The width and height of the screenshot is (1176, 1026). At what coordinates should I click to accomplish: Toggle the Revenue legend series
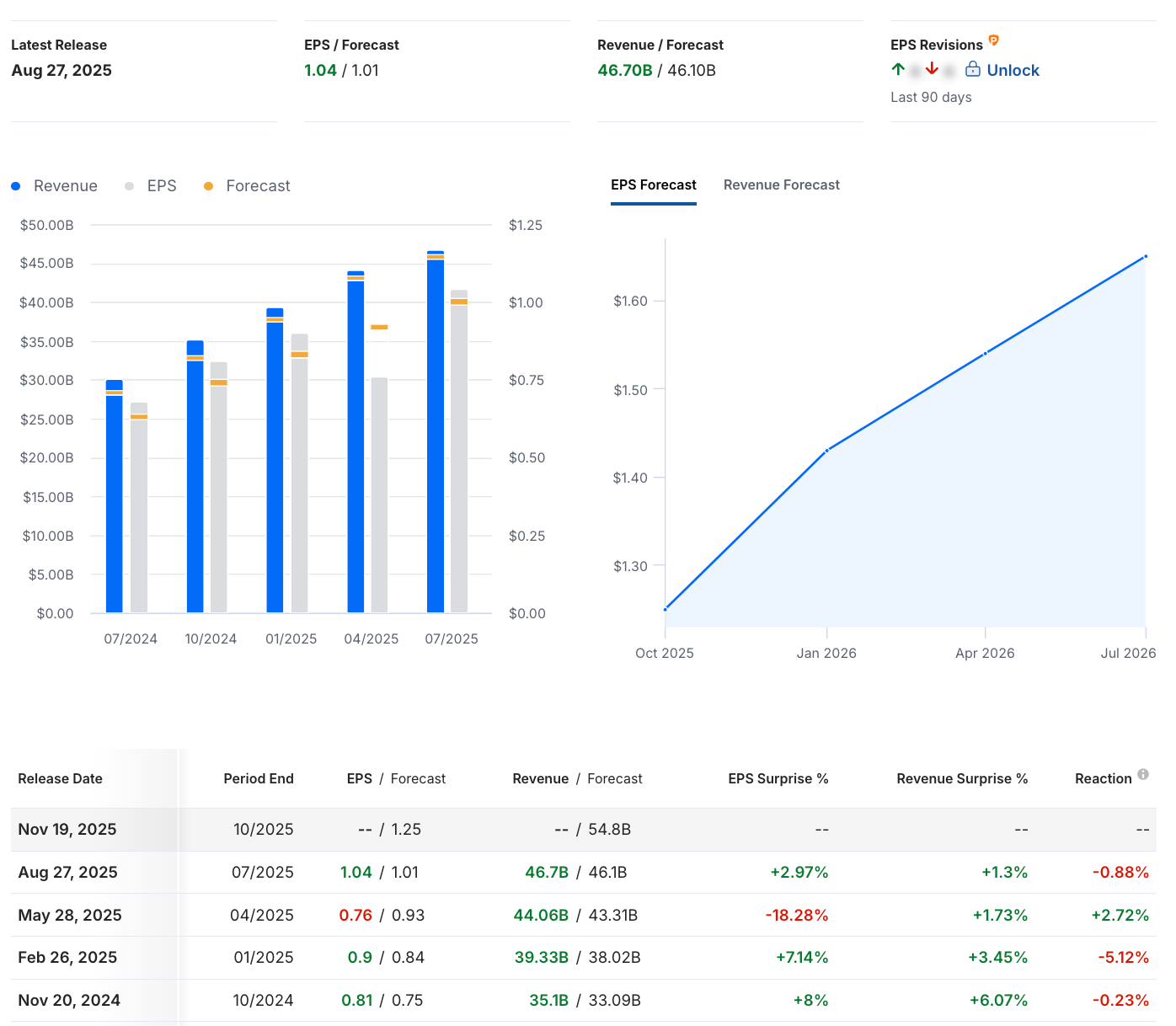pos(55,186)
